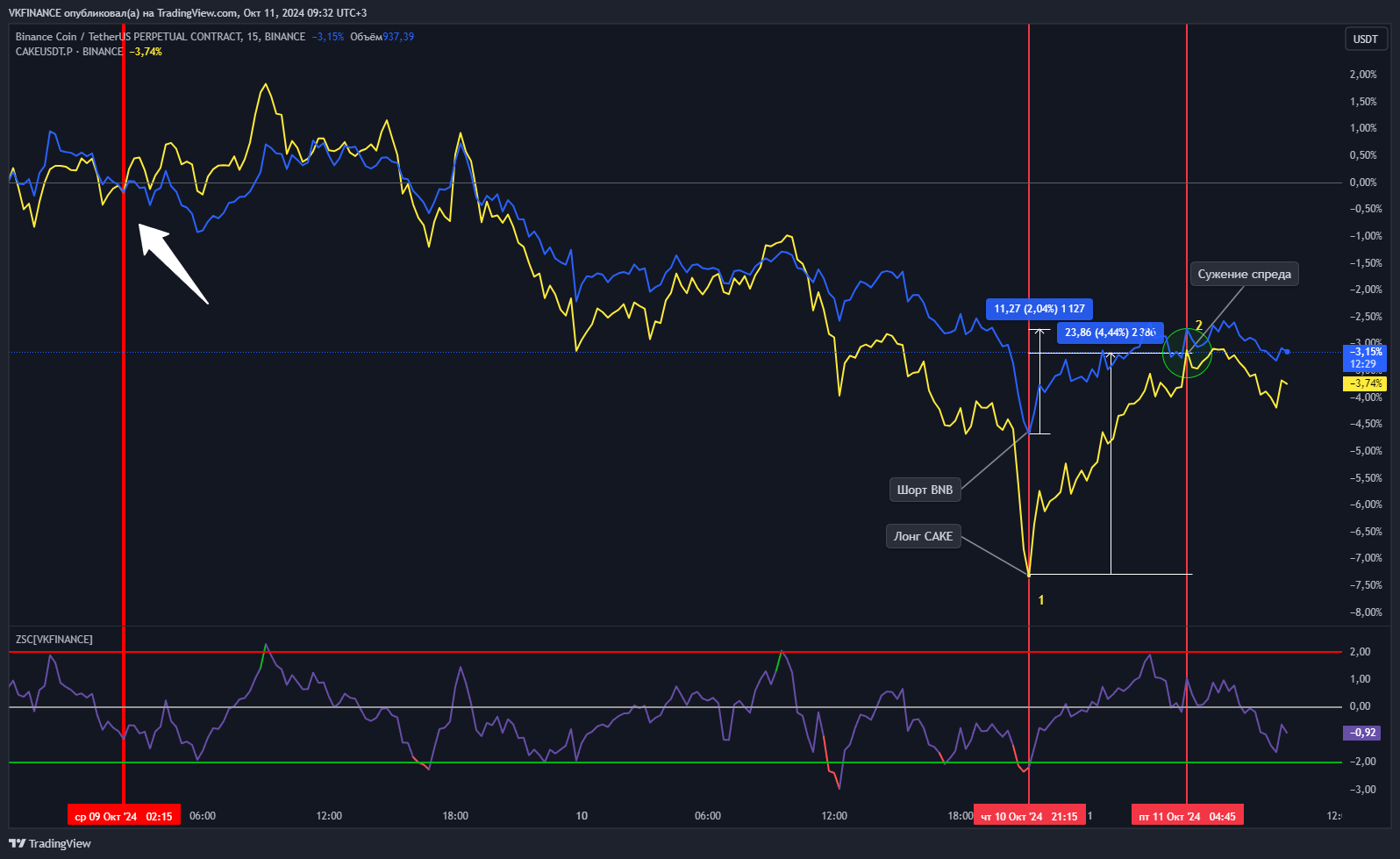Screen dimensions: 1400x859
Task: Click the 12:00 time axis label near 06:00
Action: pos(329,816)
